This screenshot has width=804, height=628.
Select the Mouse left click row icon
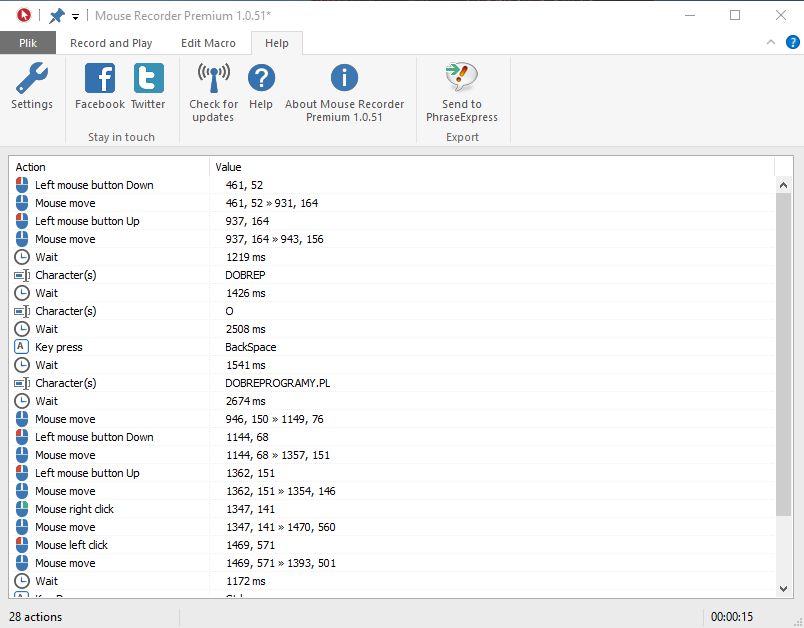22,545
